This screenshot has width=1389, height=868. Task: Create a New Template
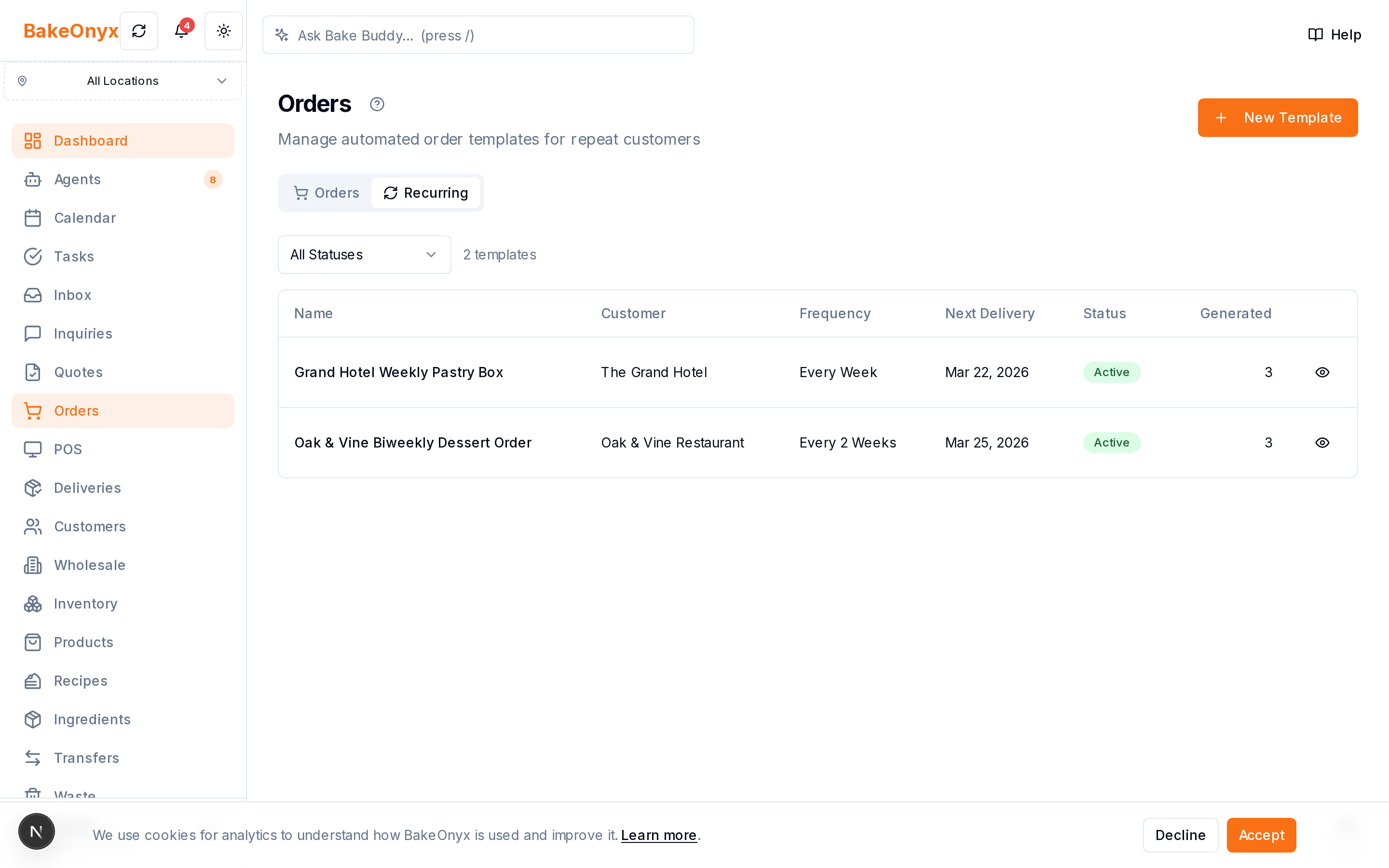1278,118
